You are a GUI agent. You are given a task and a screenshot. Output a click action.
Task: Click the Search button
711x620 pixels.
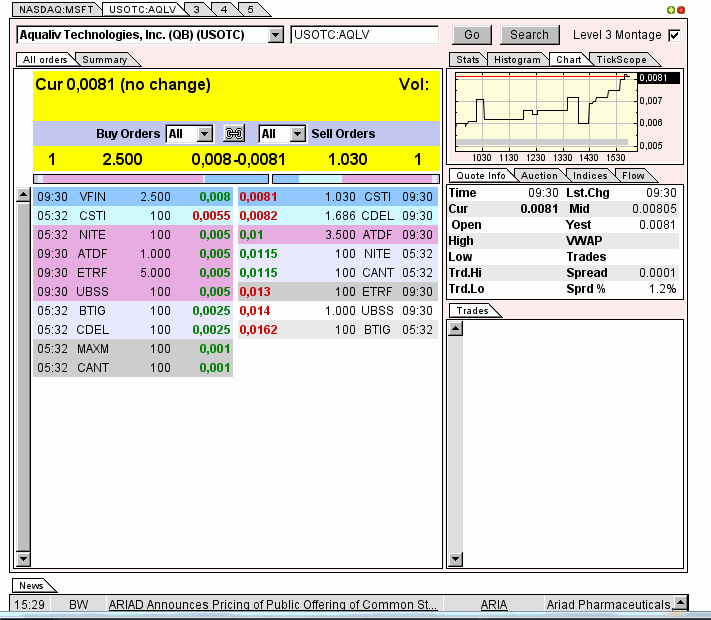[x=529, y=35]
